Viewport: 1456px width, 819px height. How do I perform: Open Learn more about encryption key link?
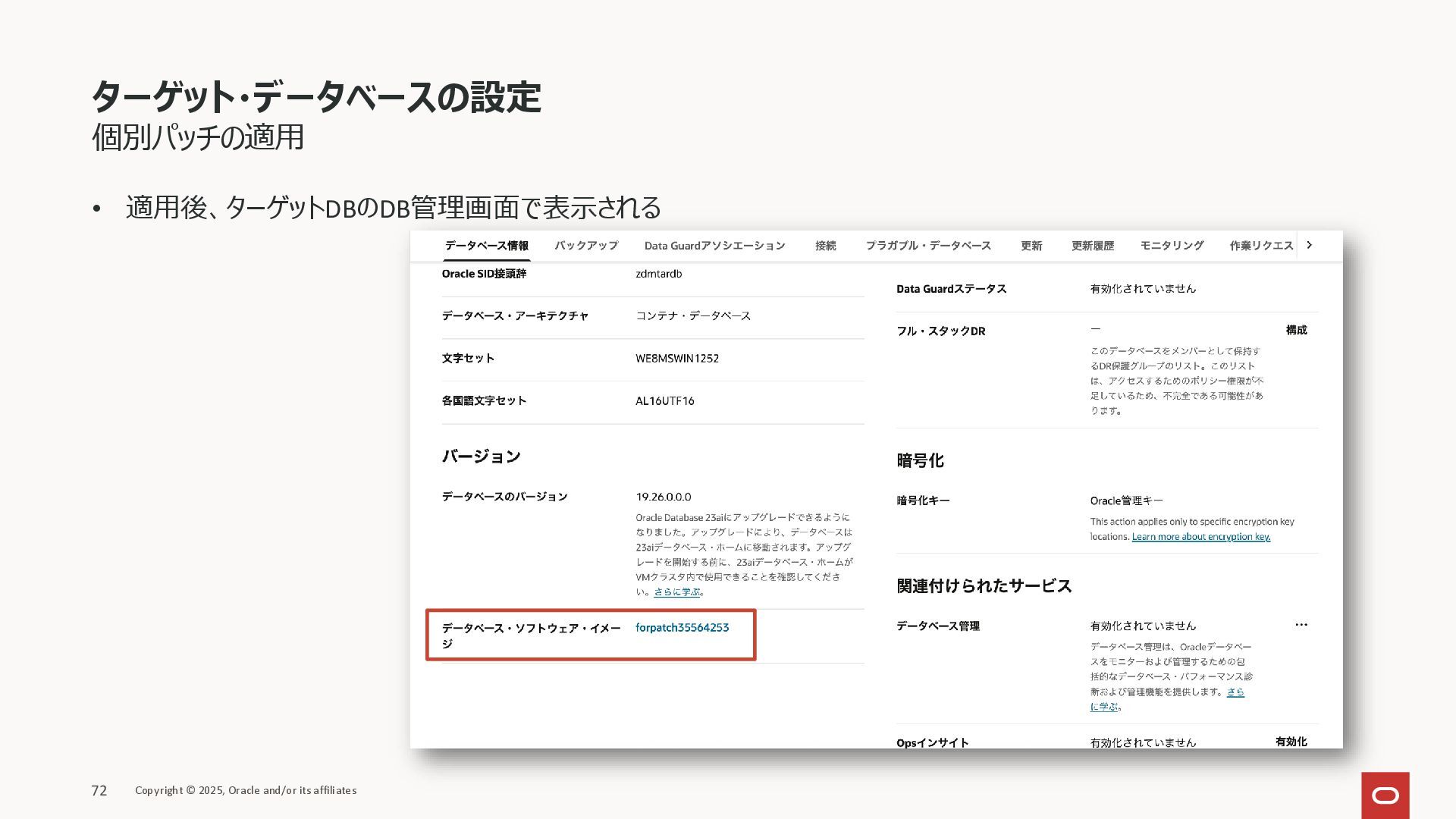pyautogui.click(x=1200, y=537)
